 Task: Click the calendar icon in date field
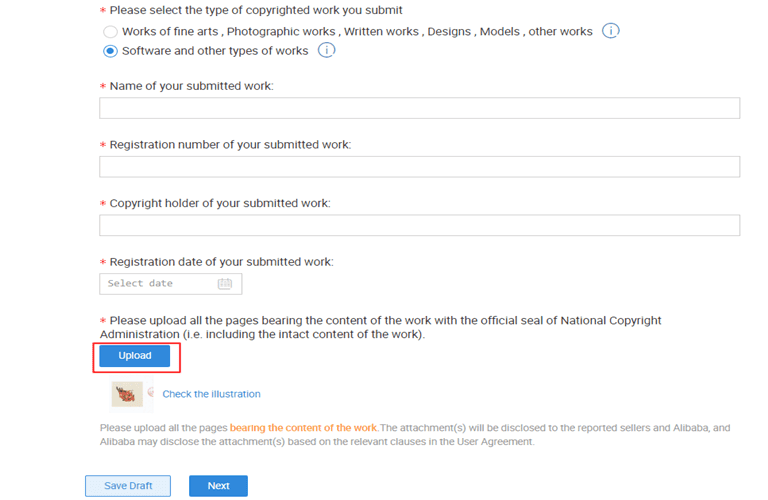point(225,284)
